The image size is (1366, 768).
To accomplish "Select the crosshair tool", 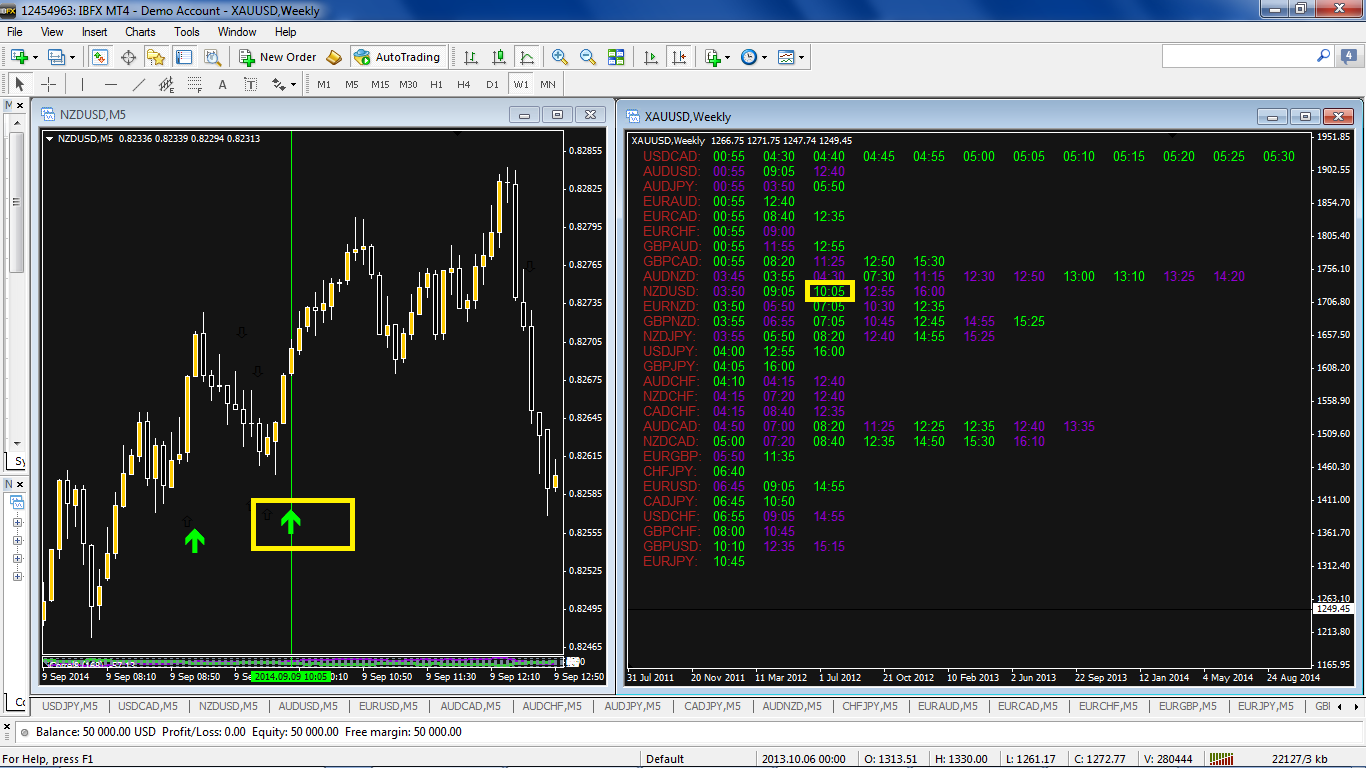I will click(47, 85).
